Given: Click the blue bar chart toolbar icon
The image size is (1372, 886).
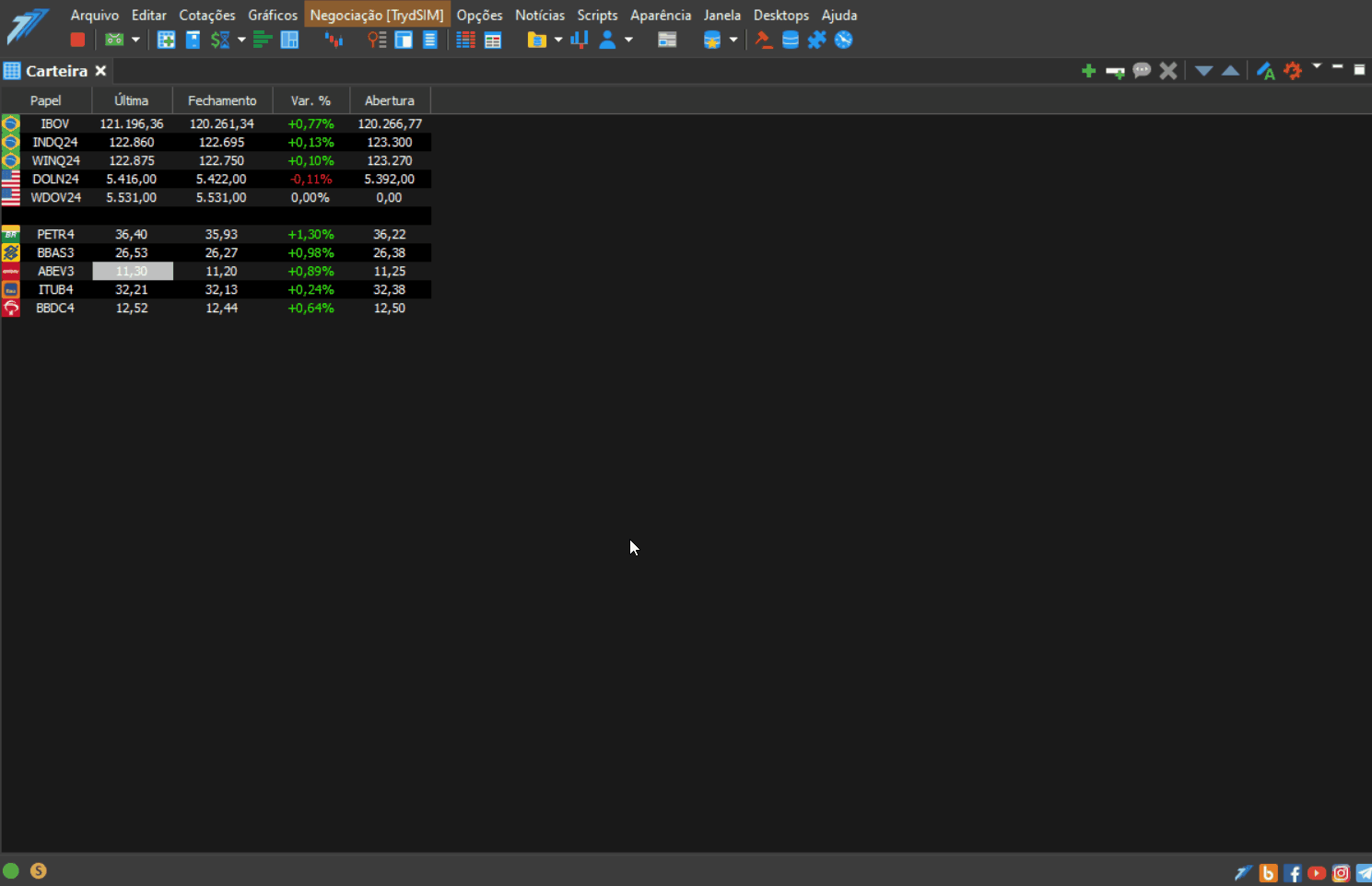Looking at the screenshot, I should click(579, 40).
